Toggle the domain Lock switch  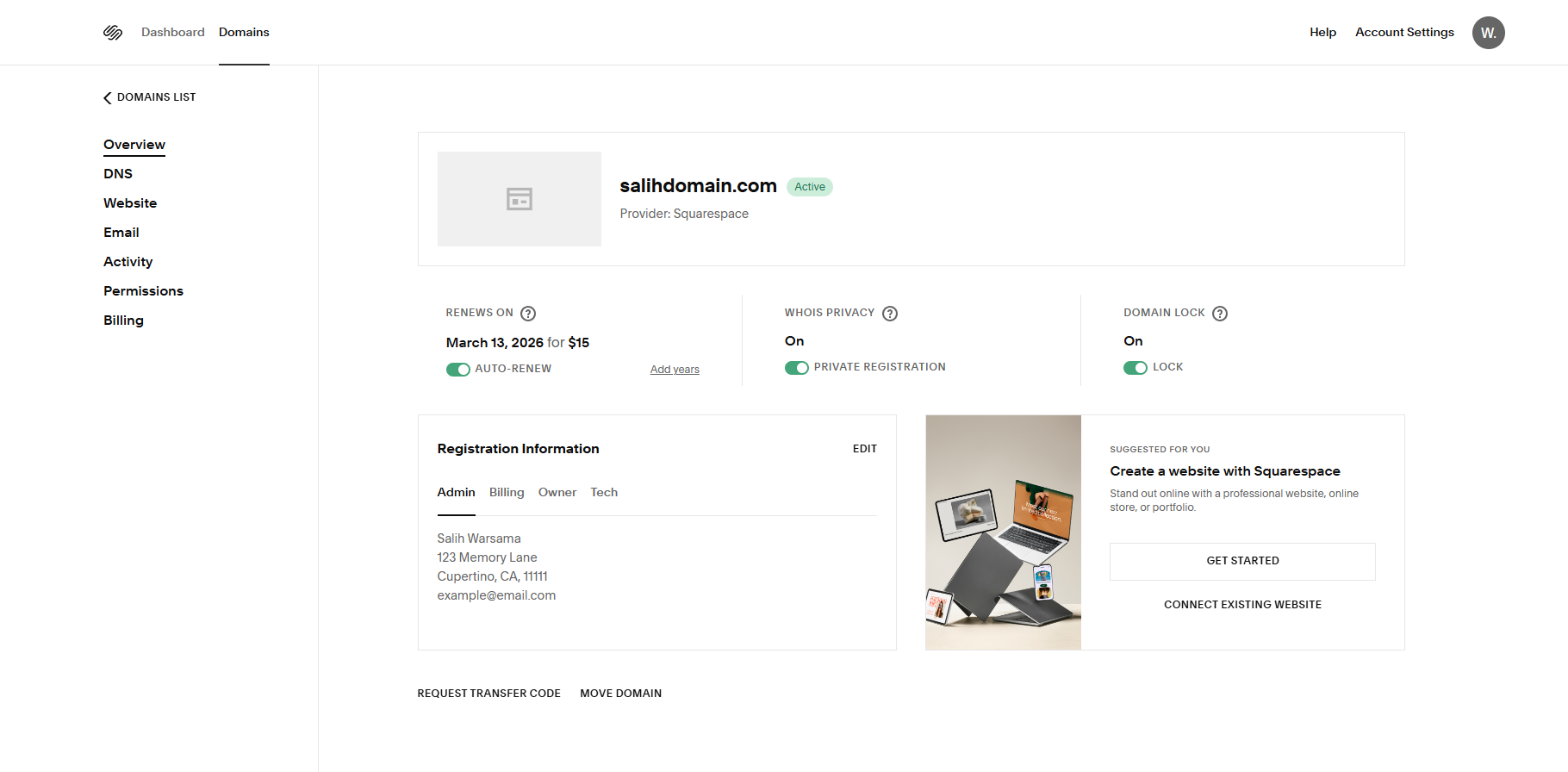[1135, 368]
